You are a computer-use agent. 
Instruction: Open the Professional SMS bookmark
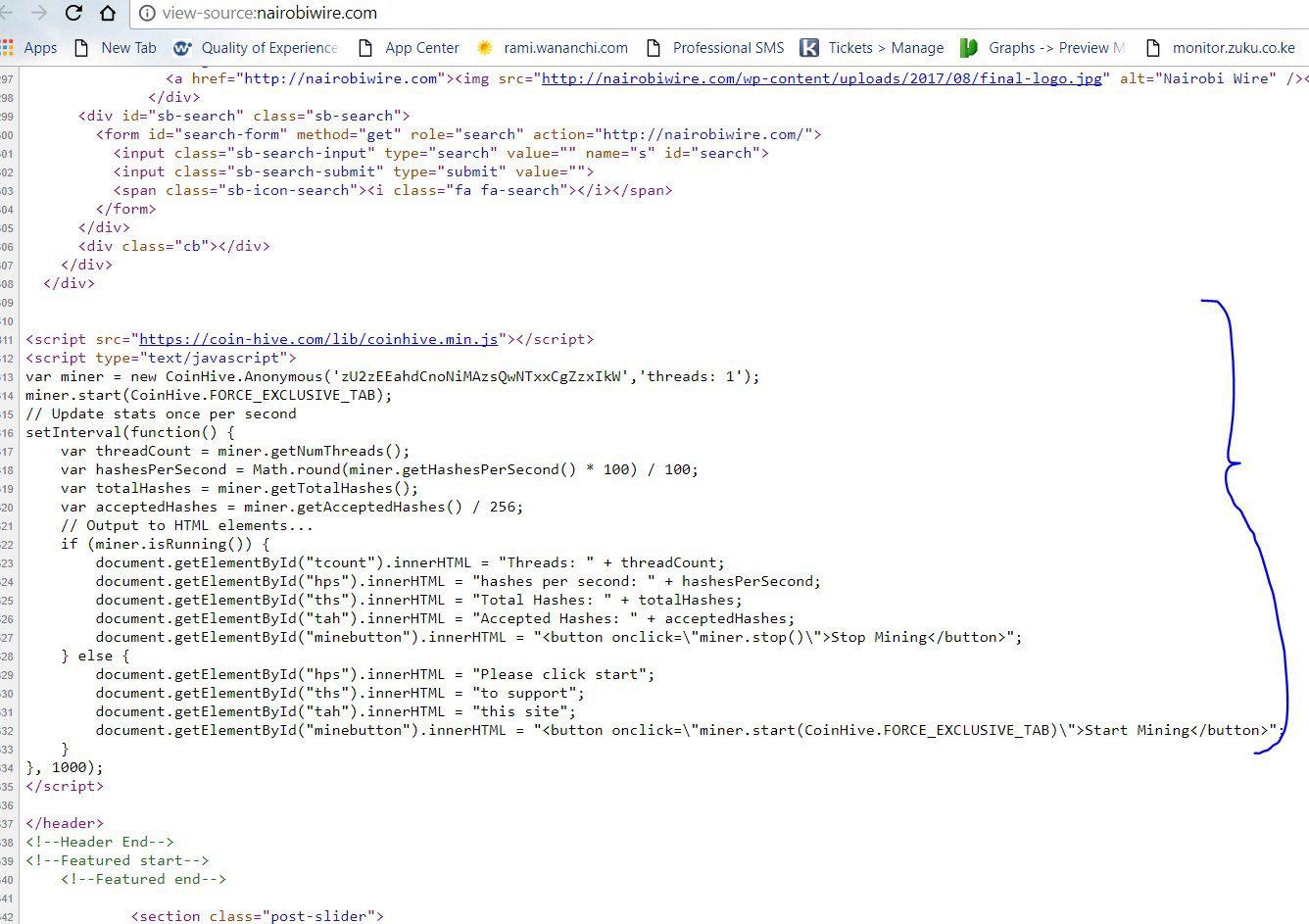point(715,47)
